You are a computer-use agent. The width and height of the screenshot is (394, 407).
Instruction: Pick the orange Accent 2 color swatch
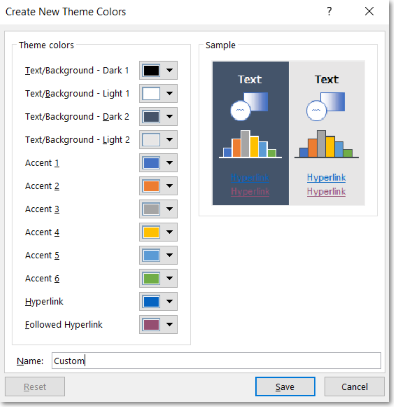151,186
